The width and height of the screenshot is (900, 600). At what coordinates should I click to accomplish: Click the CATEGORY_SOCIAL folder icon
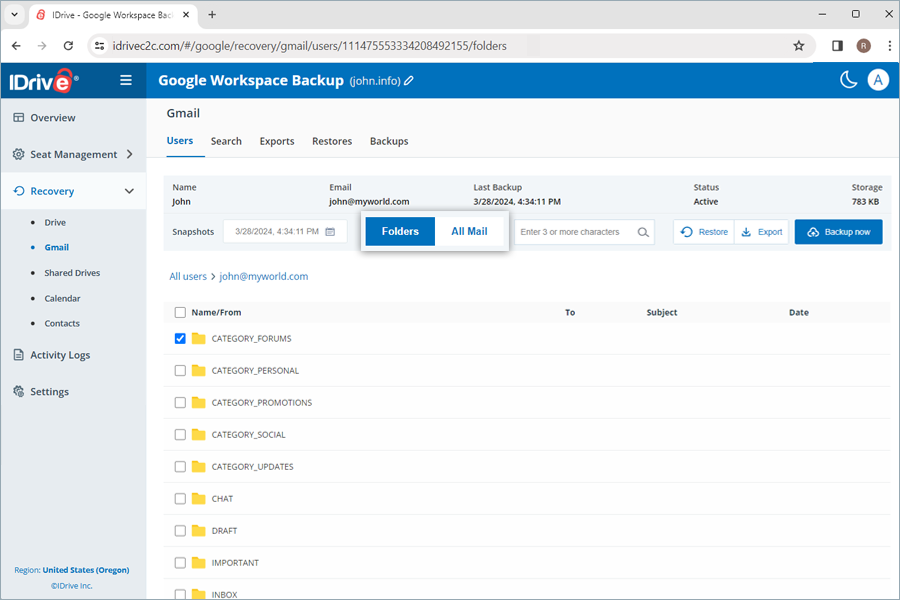point(199,435)
